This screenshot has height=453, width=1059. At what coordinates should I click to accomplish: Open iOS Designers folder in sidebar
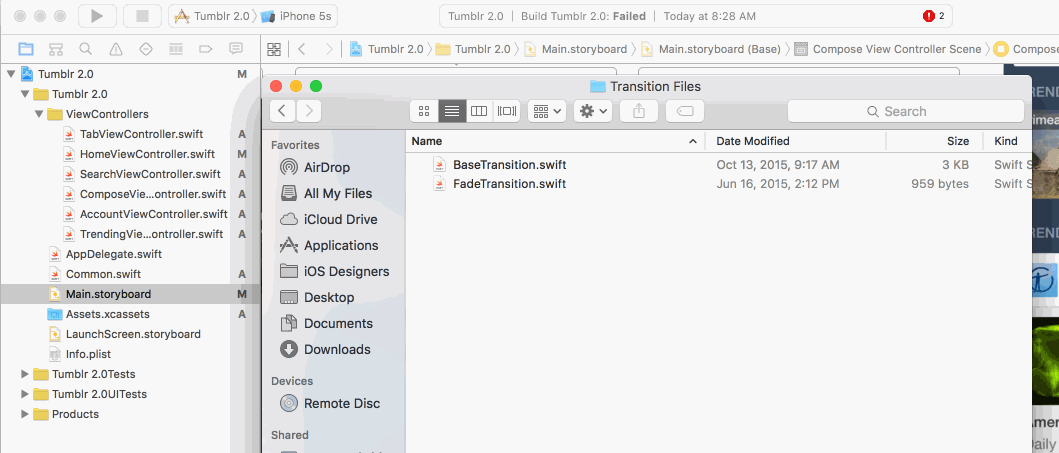[x=334, y=271]
